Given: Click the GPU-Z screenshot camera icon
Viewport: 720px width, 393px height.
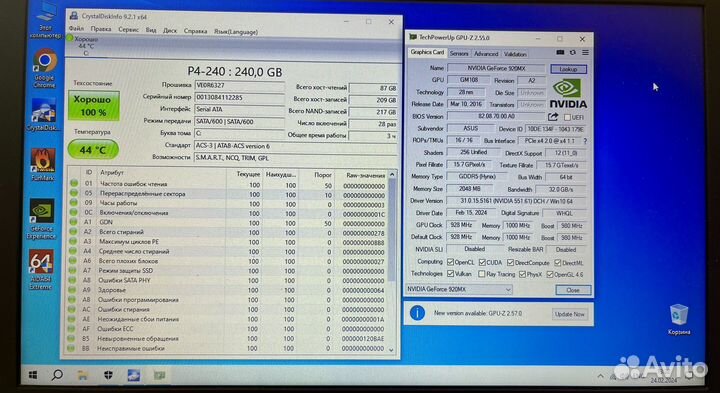Looking at the screenshot, I should click(561, 53).
